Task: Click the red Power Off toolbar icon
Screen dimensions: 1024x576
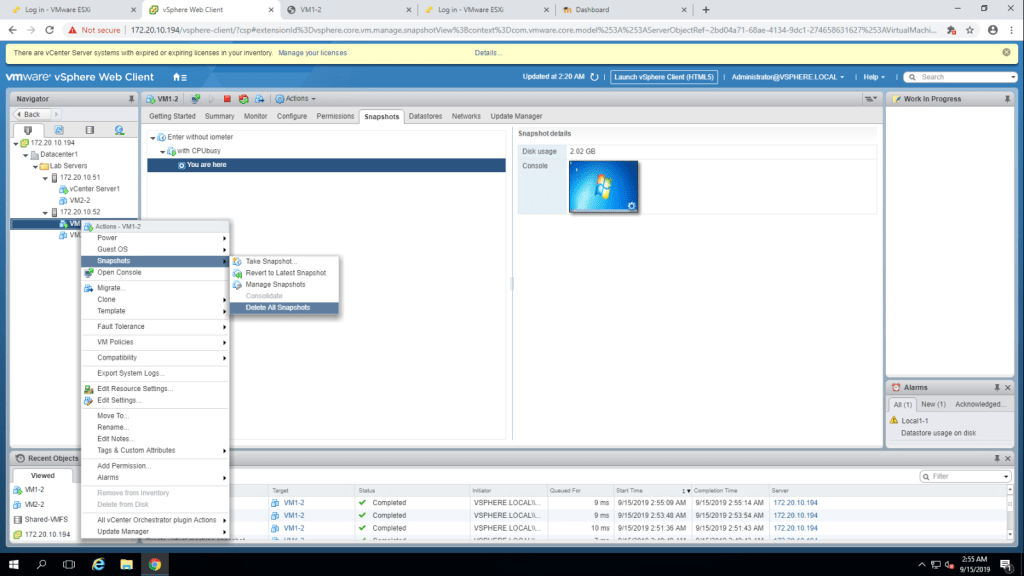Action: point(227,99)
